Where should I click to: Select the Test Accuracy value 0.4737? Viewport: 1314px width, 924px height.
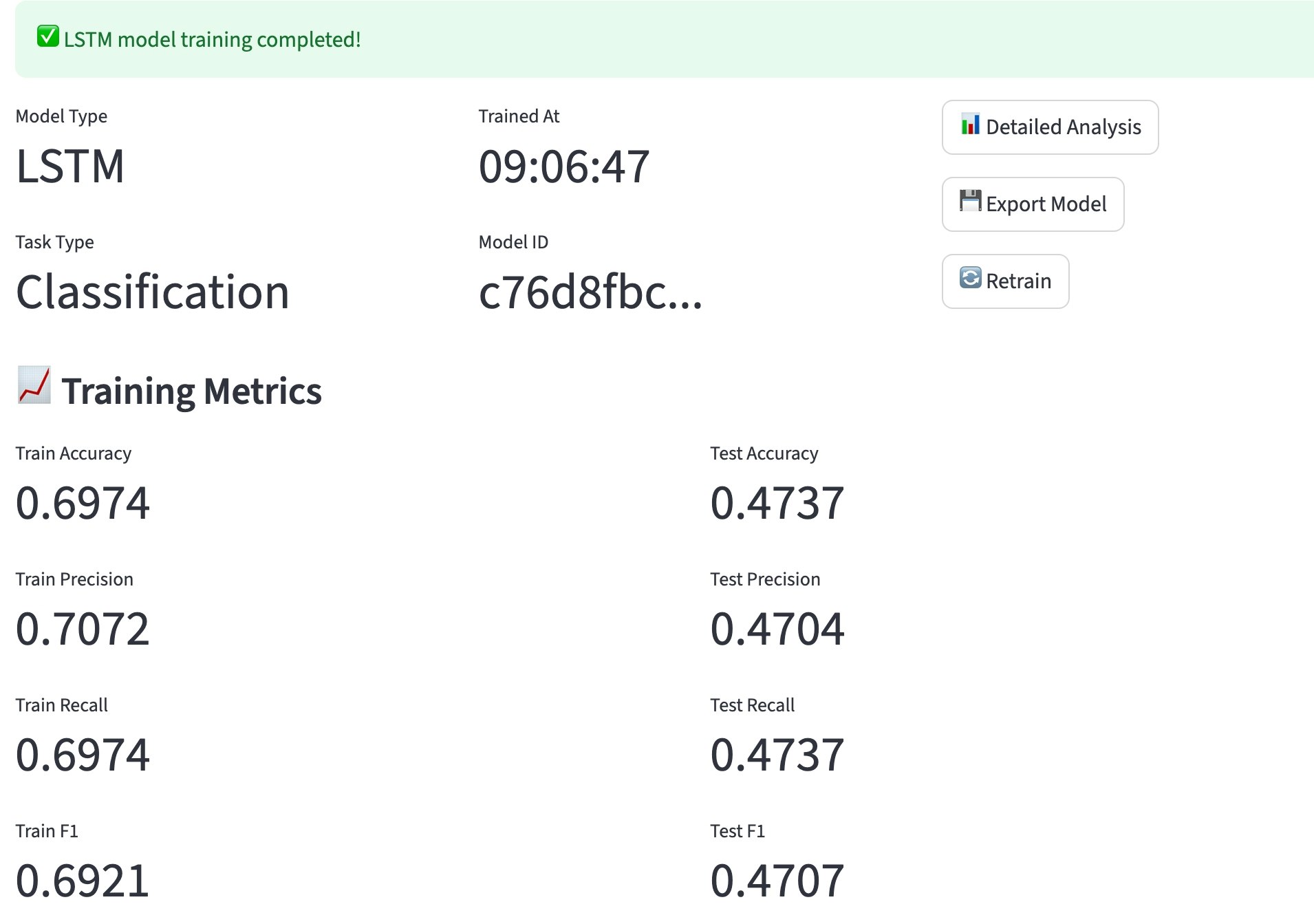coord(778,503)
